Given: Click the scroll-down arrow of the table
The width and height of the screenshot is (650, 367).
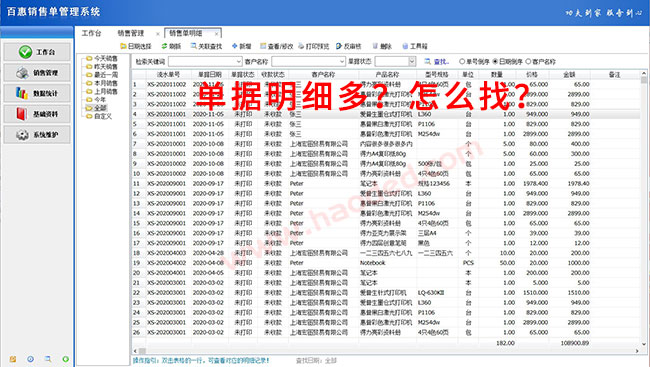Looking at the screenshot, I should [643, 344].
